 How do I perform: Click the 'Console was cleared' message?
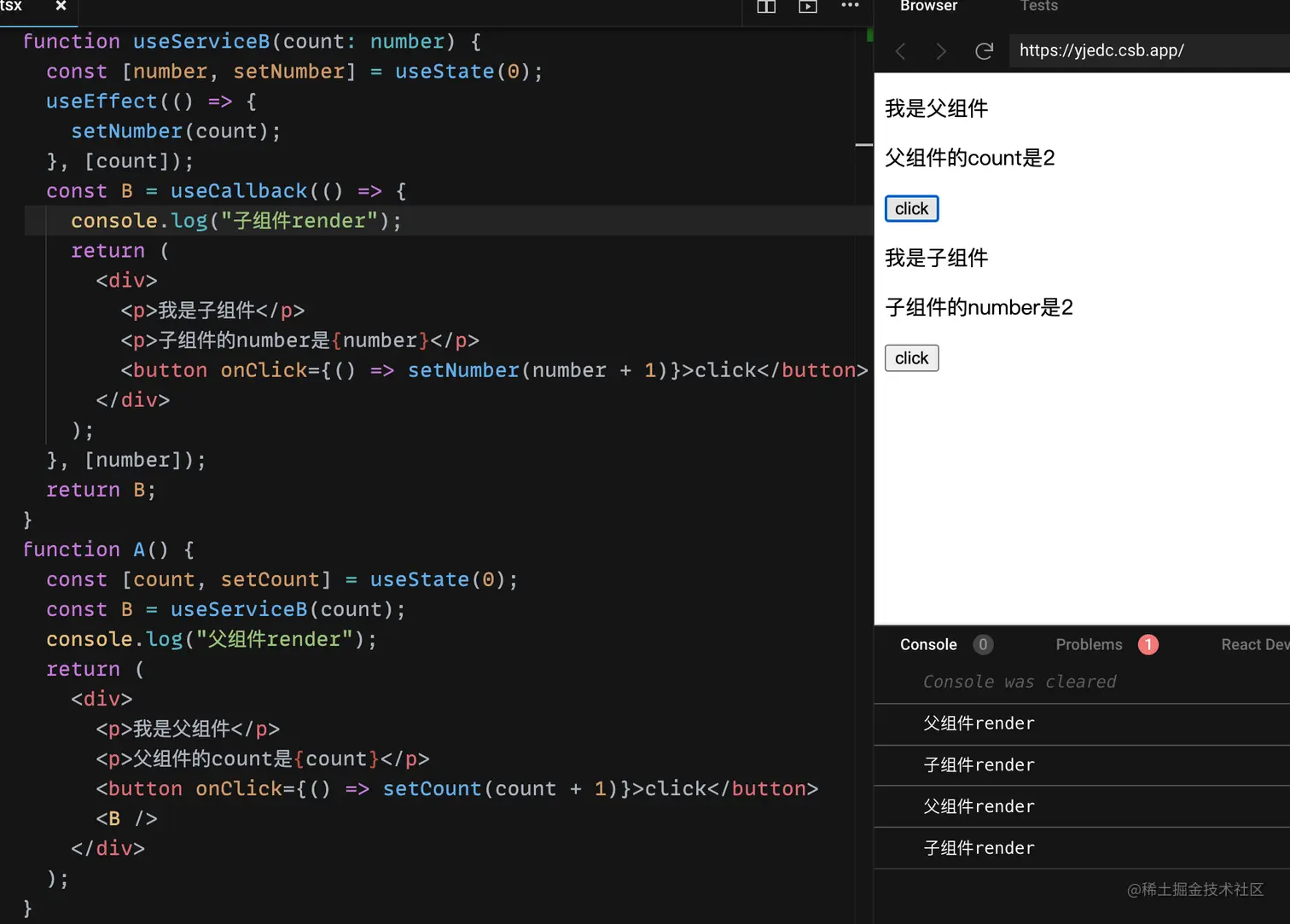1020,682
